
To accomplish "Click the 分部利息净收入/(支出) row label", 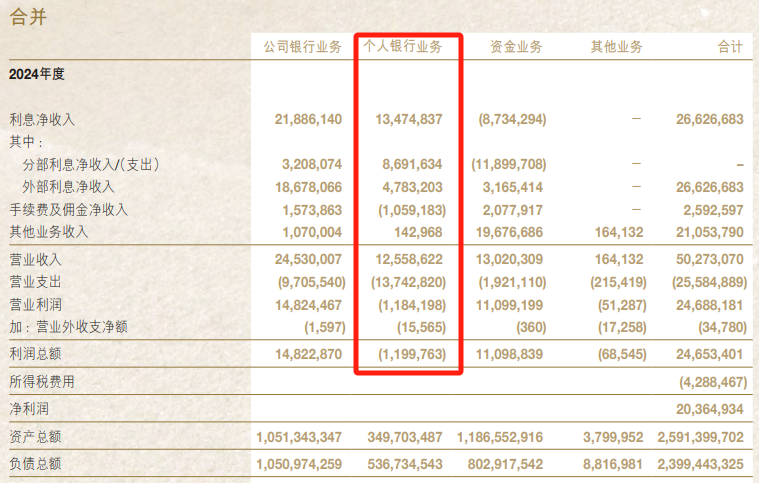I will click(x=91, y=165).
